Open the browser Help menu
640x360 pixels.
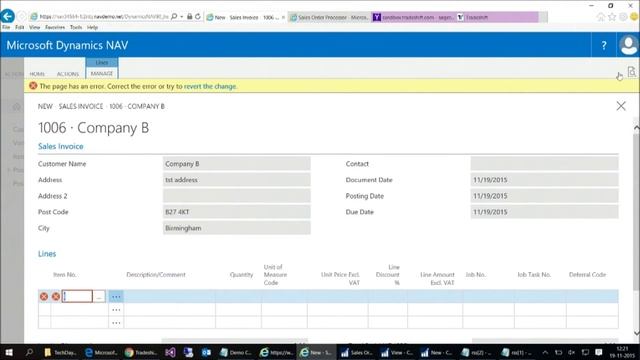pyautogui.click(x=92, y=27)
